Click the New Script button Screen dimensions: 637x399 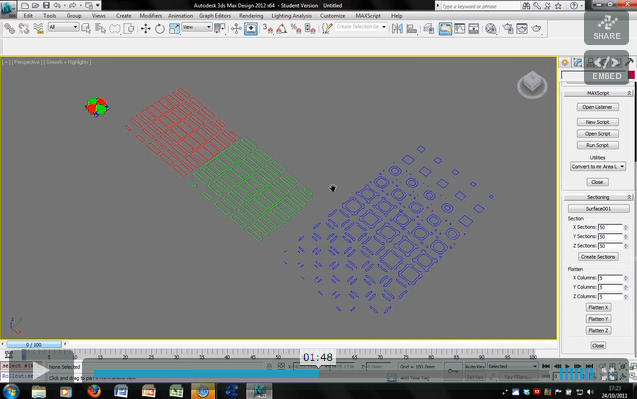pos(598,122)
